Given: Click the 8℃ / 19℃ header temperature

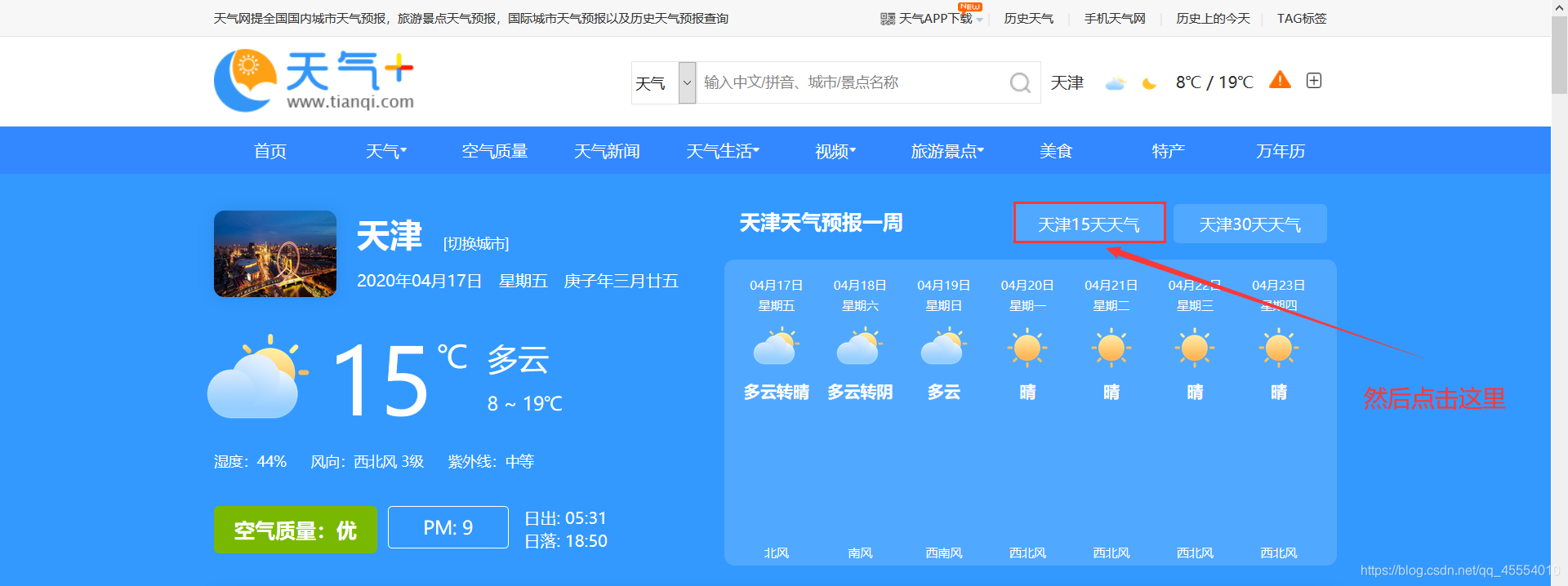Looking at the screenshot, I should pyautogui.click(x=1214, y=82).
